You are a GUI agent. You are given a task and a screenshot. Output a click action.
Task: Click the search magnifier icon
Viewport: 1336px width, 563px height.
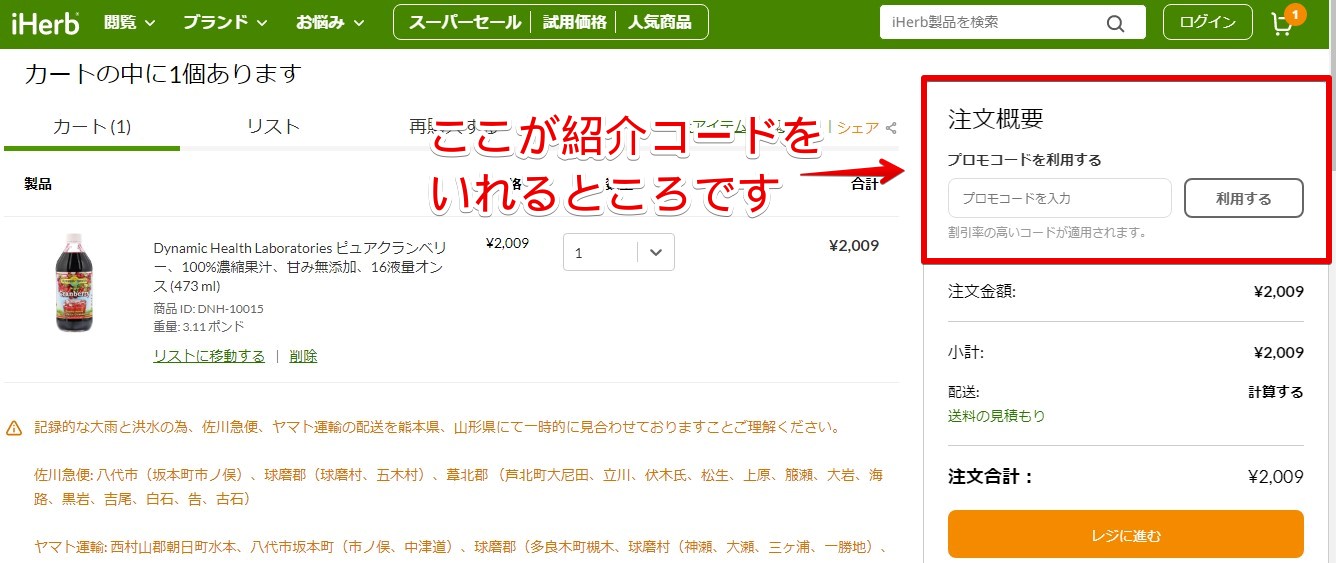(1115, 23)
